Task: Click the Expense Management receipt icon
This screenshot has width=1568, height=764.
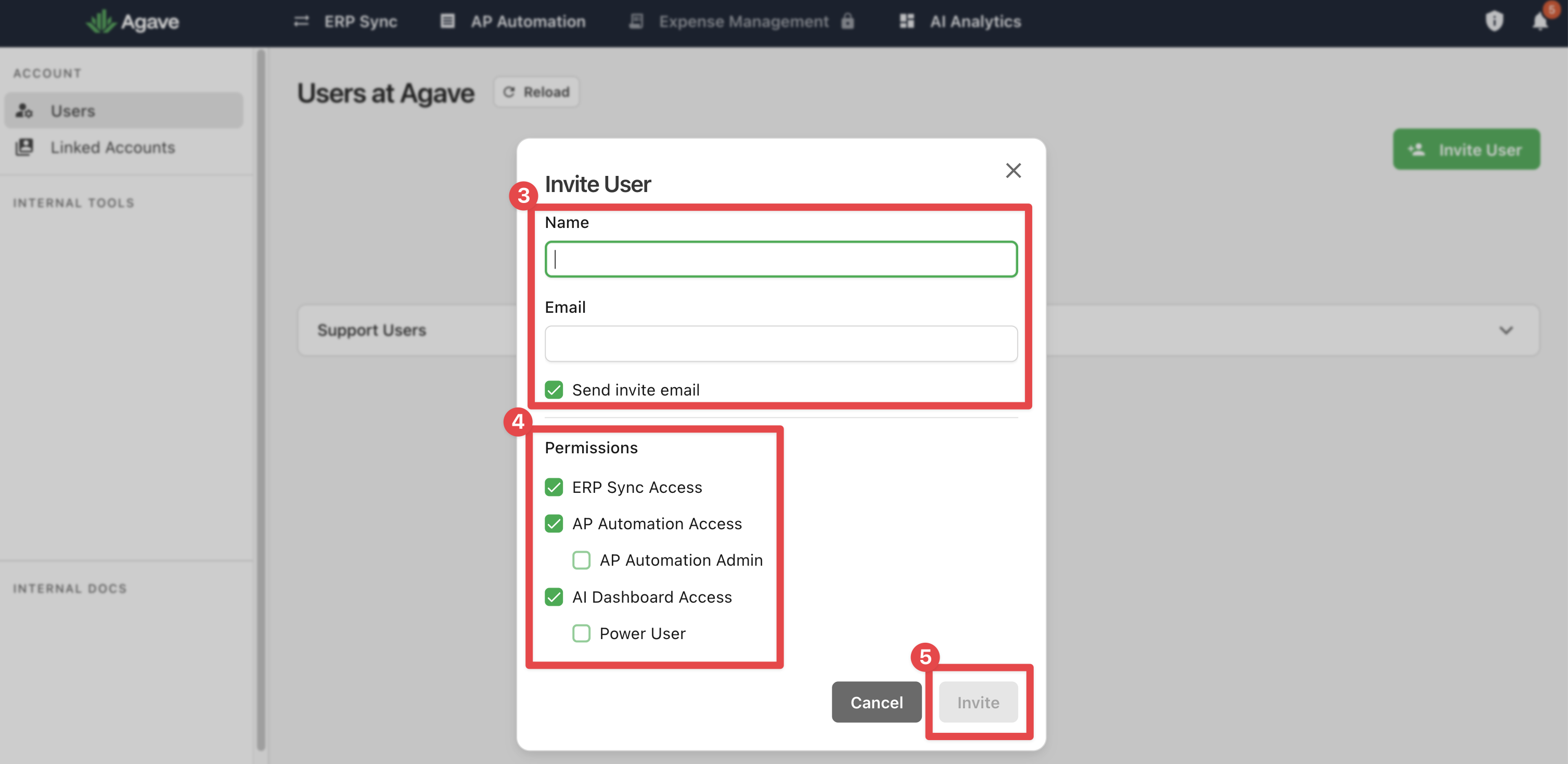Action: [636, 21]
